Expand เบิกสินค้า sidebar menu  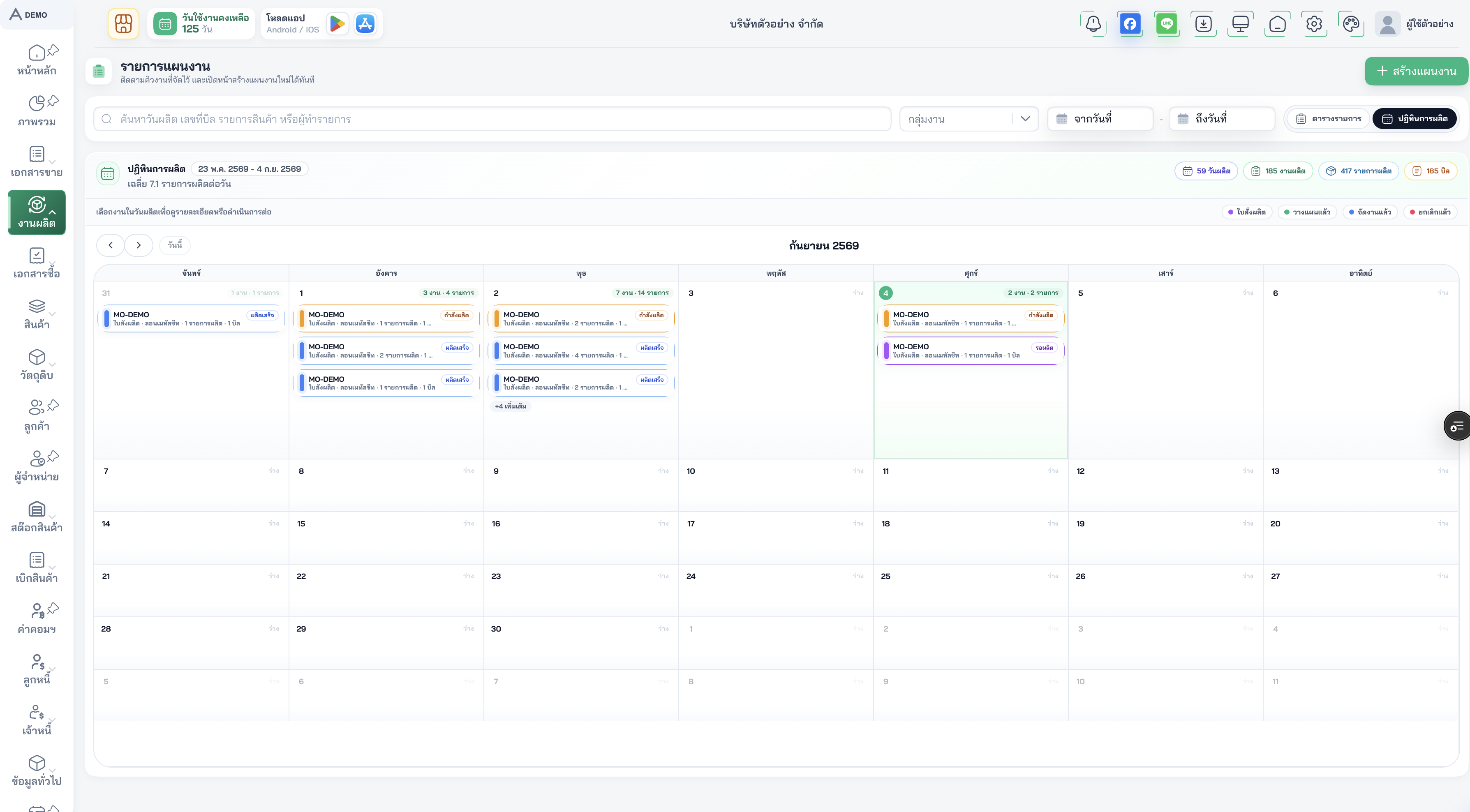click(x=37, y=568)
